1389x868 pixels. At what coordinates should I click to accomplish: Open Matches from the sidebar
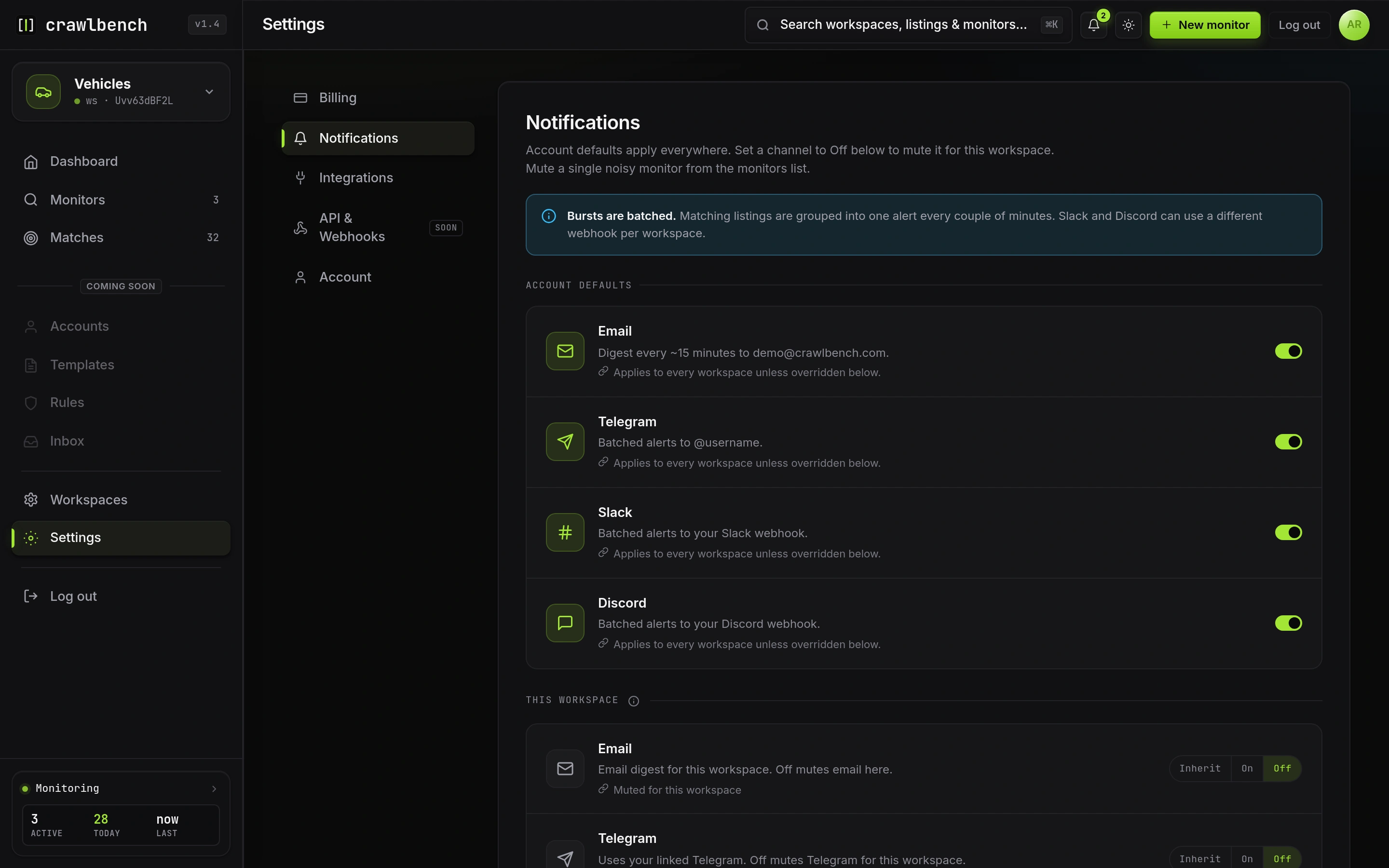(121, 238)
